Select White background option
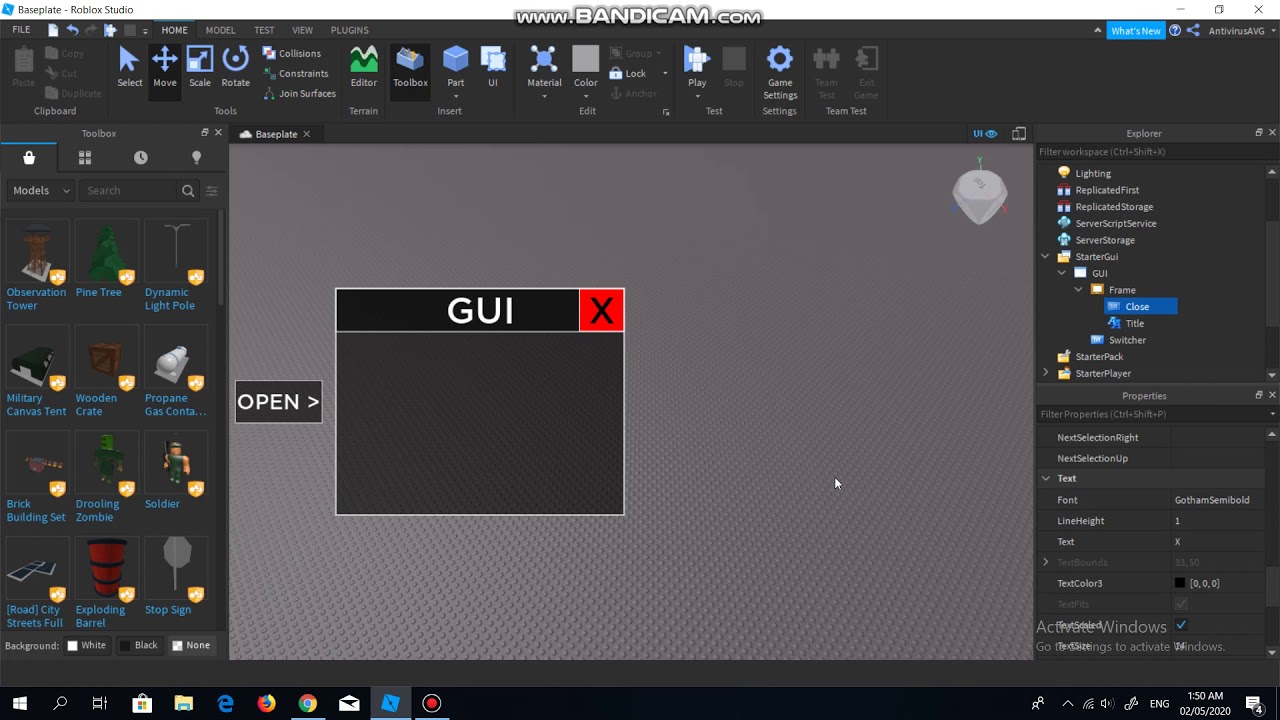Viewport: 1280px width, 720px height. click(86, 645)
